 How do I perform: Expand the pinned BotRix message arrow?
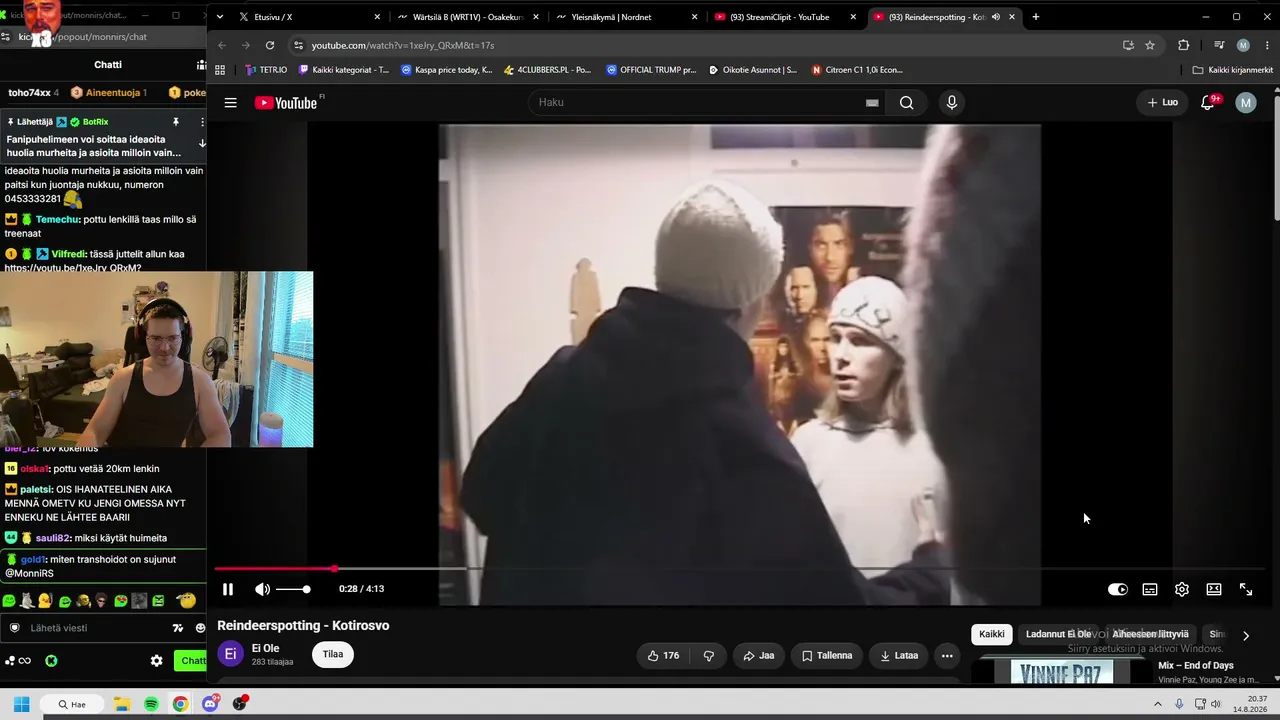(202, 143)
